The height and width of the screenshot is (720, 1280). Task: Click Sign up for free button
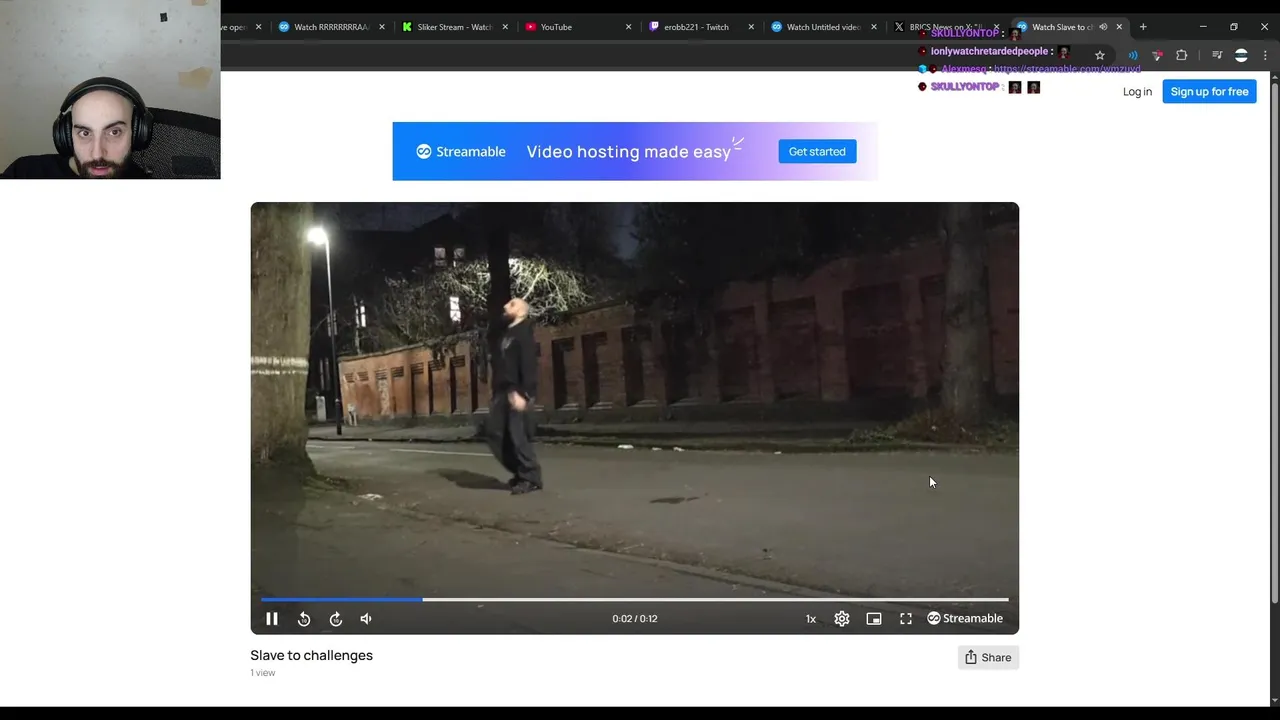[1209, 92]
